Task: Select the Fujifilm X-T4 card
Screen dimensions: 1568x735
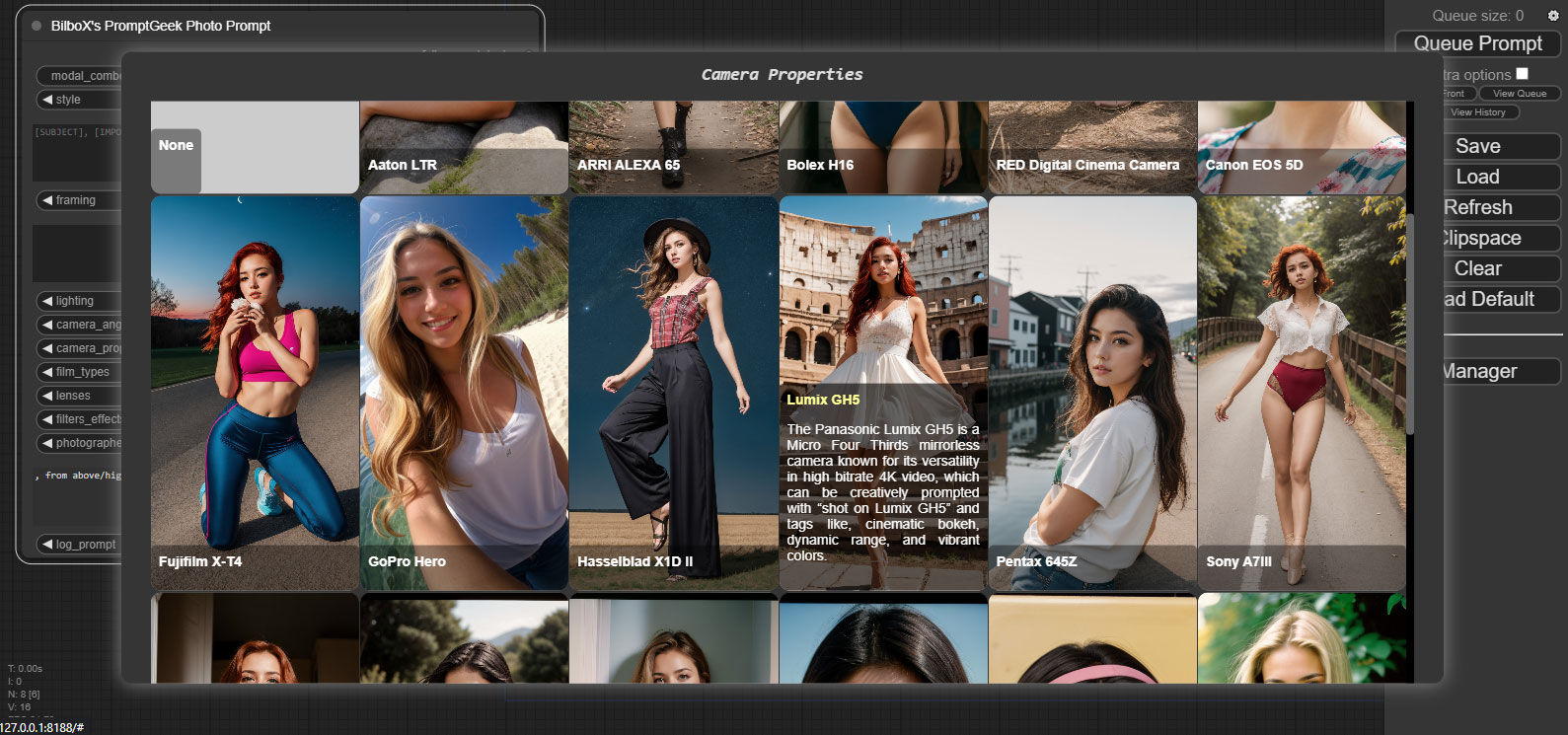Action: click(x=255, y=394)
